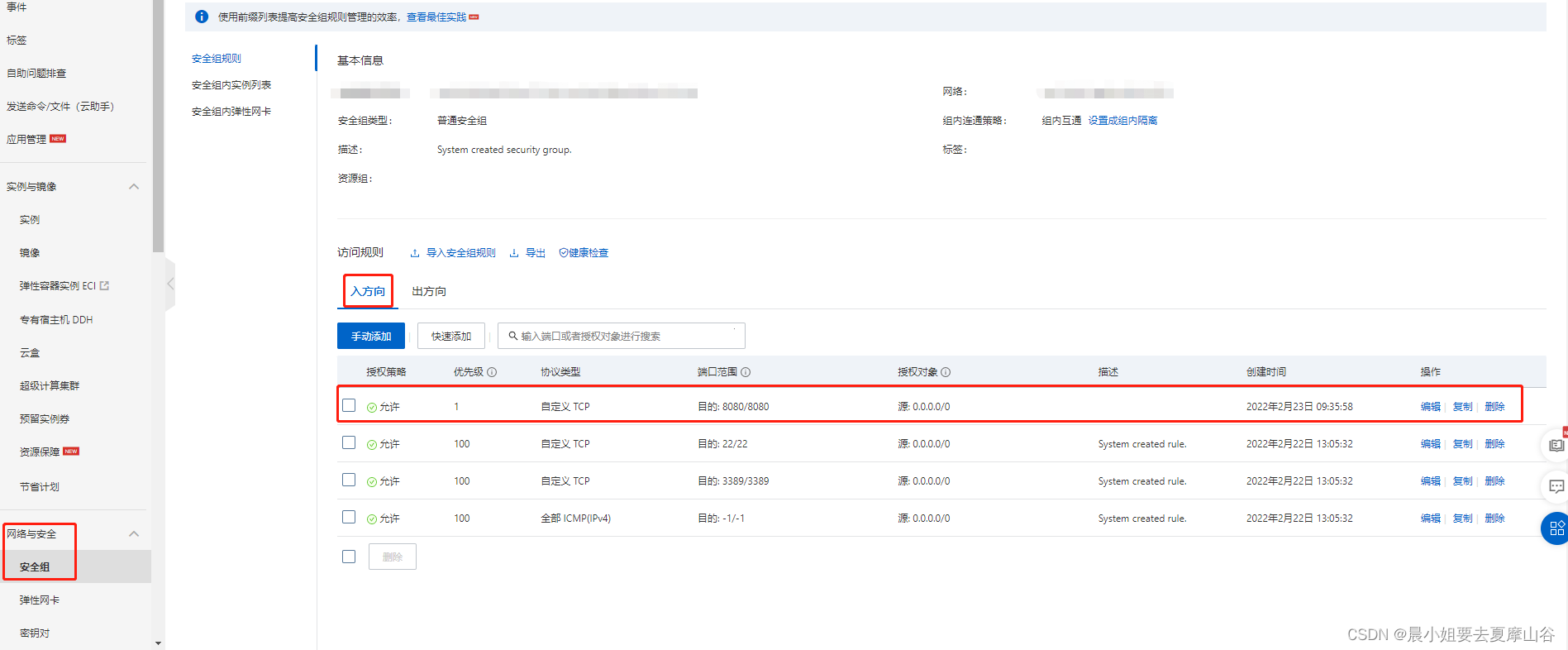Tick the checkbox for the 8080/8080 rule
This screenshot has height=650, width=1568.
[x=349, y=405]
